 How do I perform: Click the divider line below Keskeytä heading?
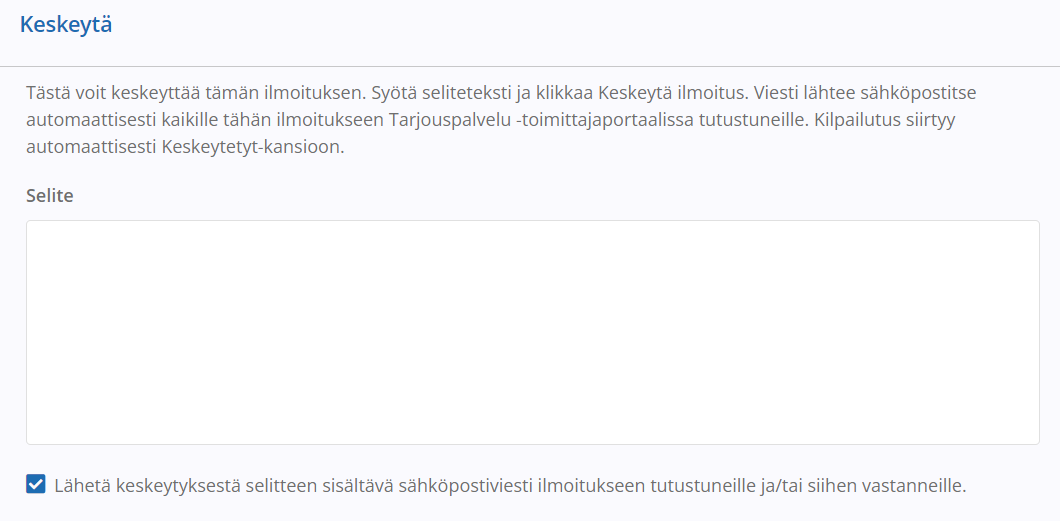pyautogui.click(x=530, y=66)
